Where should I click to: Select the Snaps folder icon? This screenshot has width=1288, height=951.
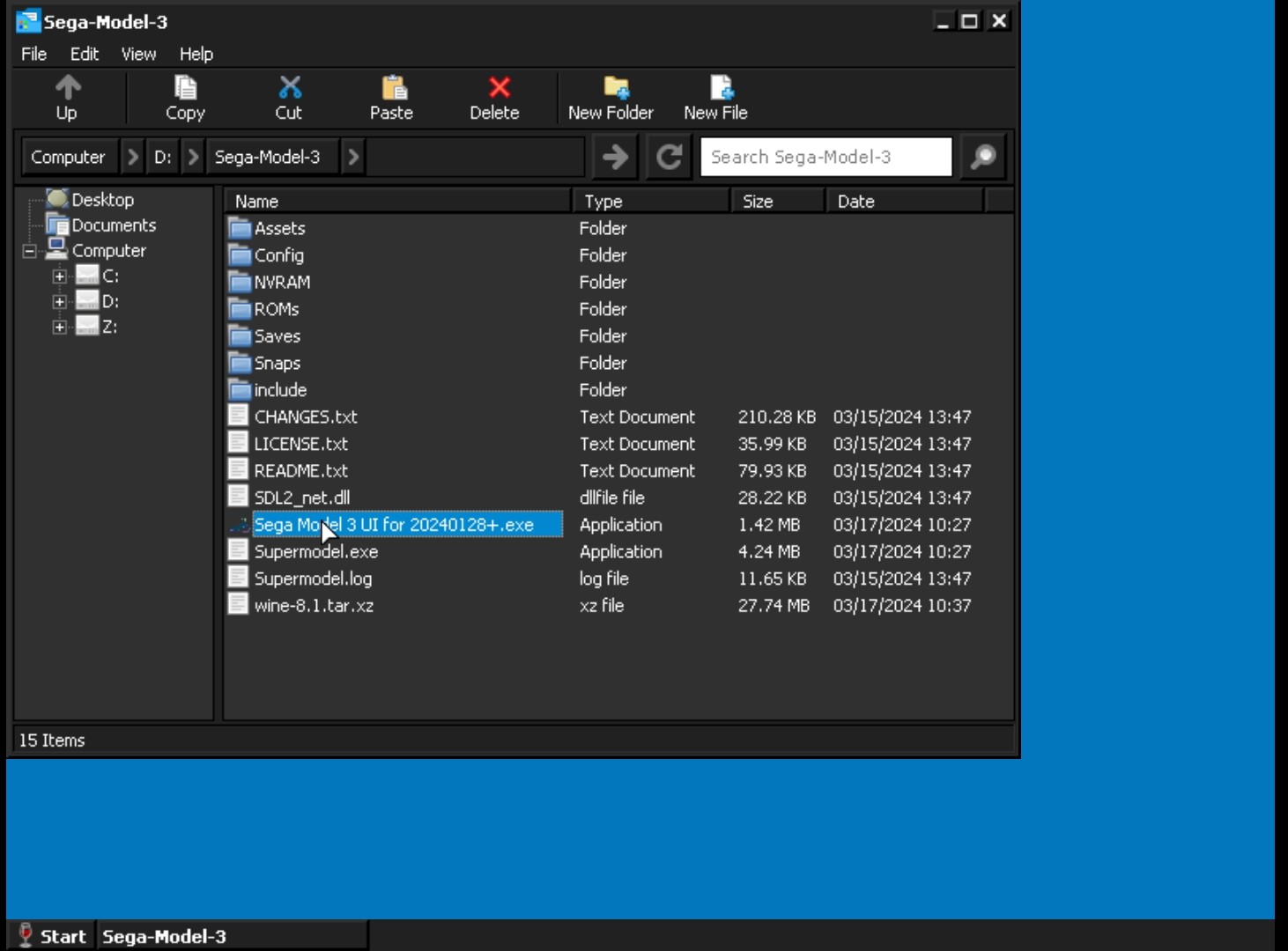(x=240, y=363)
